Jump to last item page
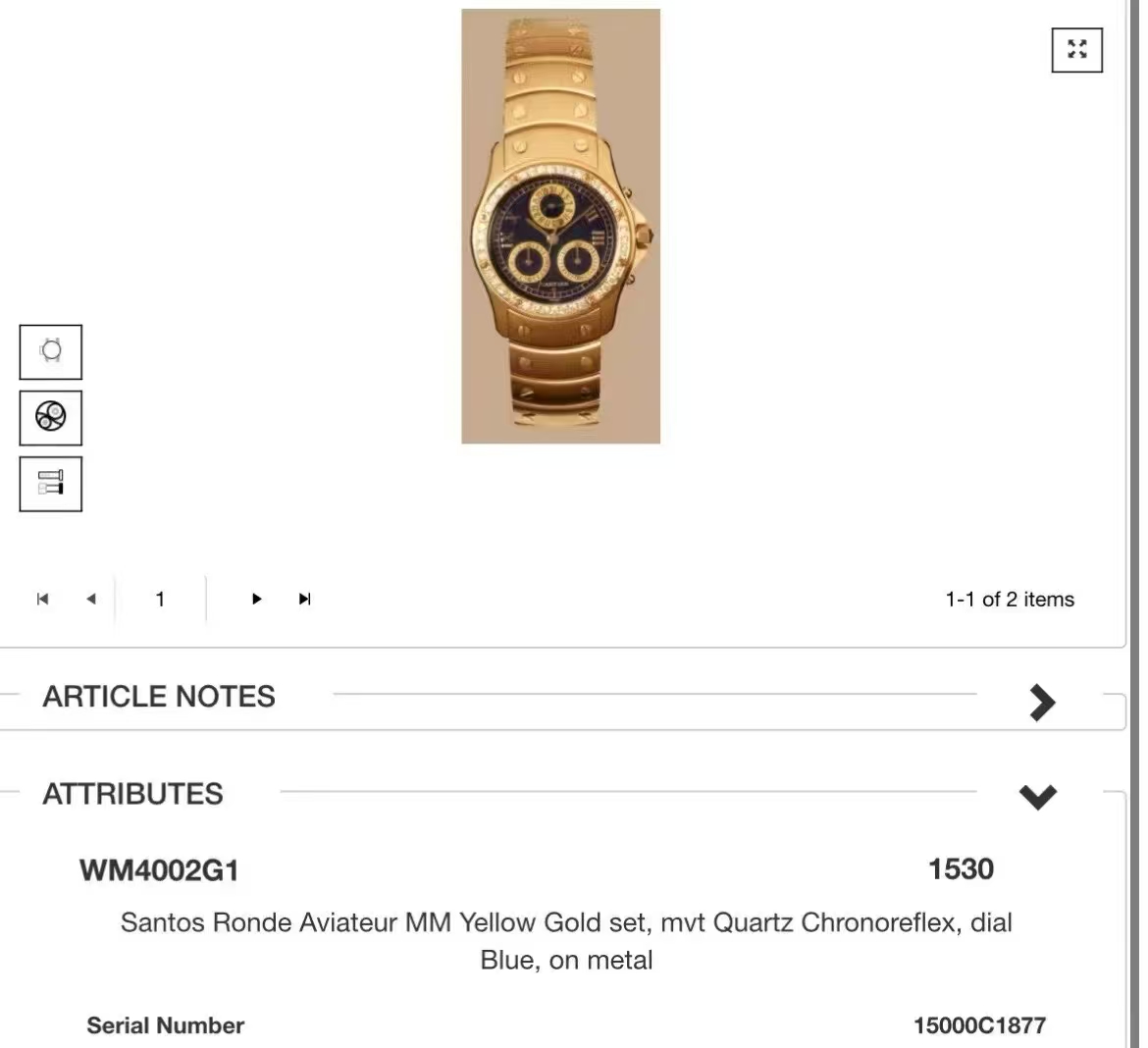This screenshot has width=1148, height=1048. pyautogui.click(x=304, y=599)
